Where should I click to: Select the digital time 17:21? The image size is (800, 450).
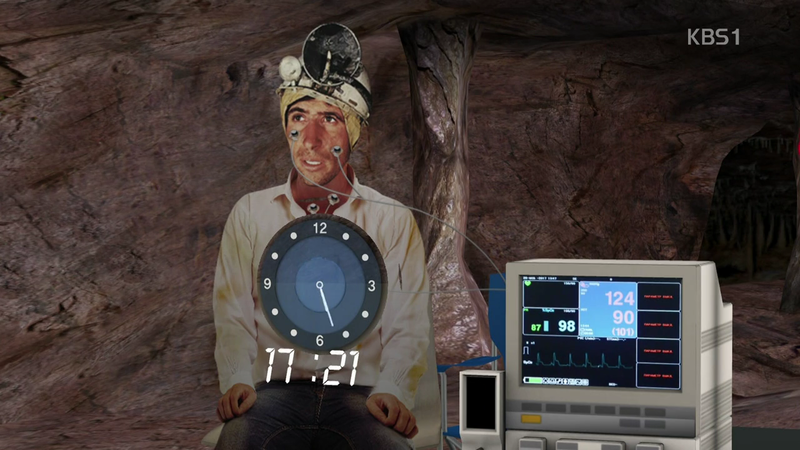[312, 366]
